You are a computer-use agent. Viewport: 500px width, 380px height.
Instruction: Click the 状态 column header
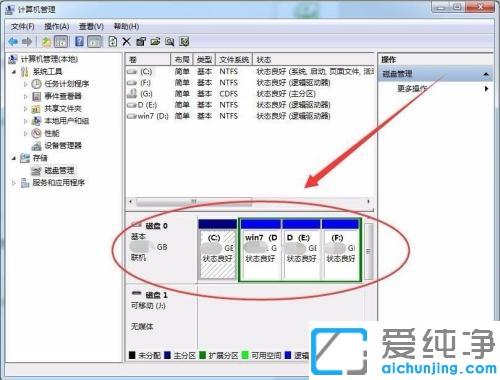coord(313,60)
